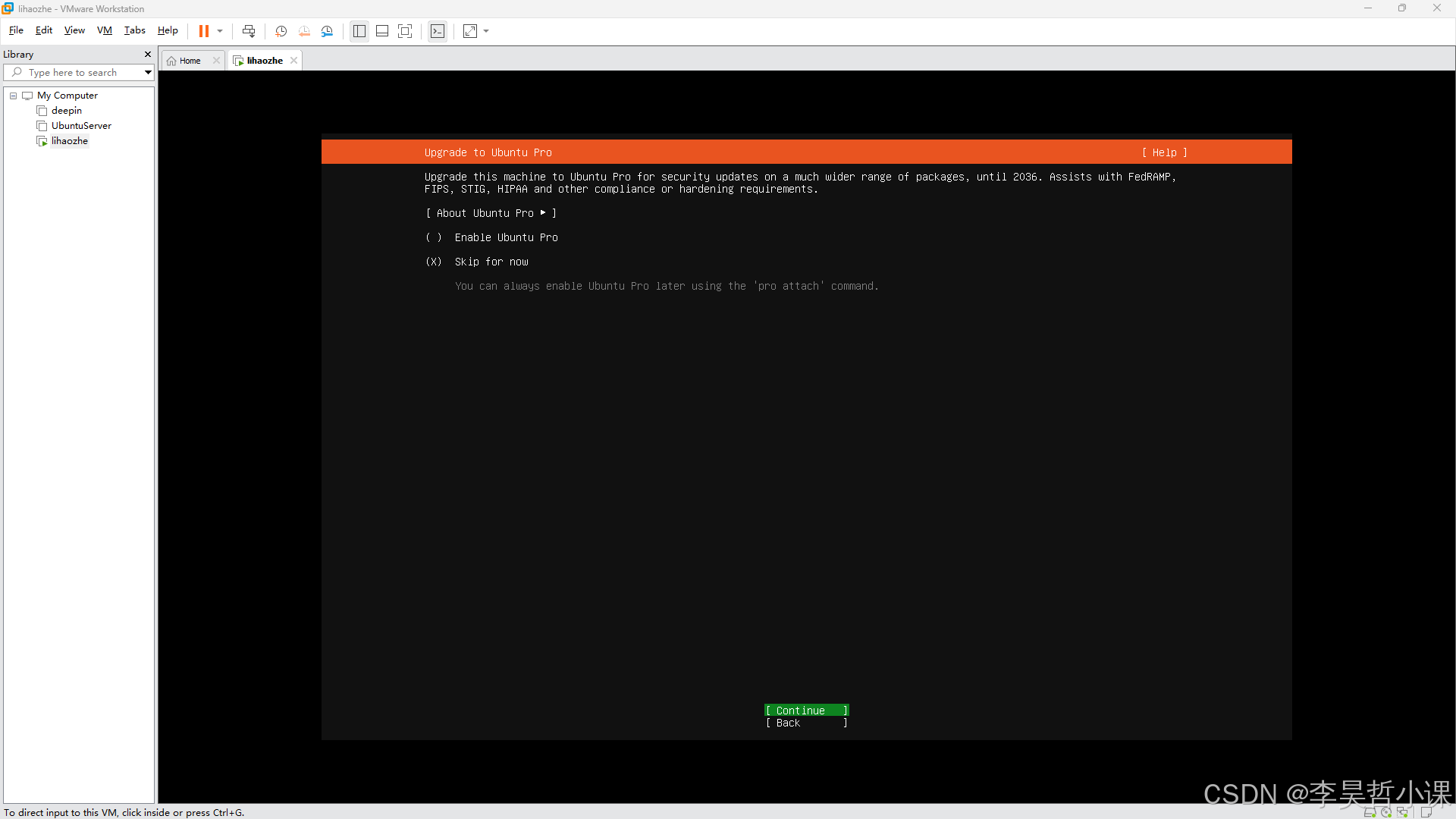Viewport: 1456px width, 819px height.
Task: Close the Library panel
Action: tap(148, 54)
